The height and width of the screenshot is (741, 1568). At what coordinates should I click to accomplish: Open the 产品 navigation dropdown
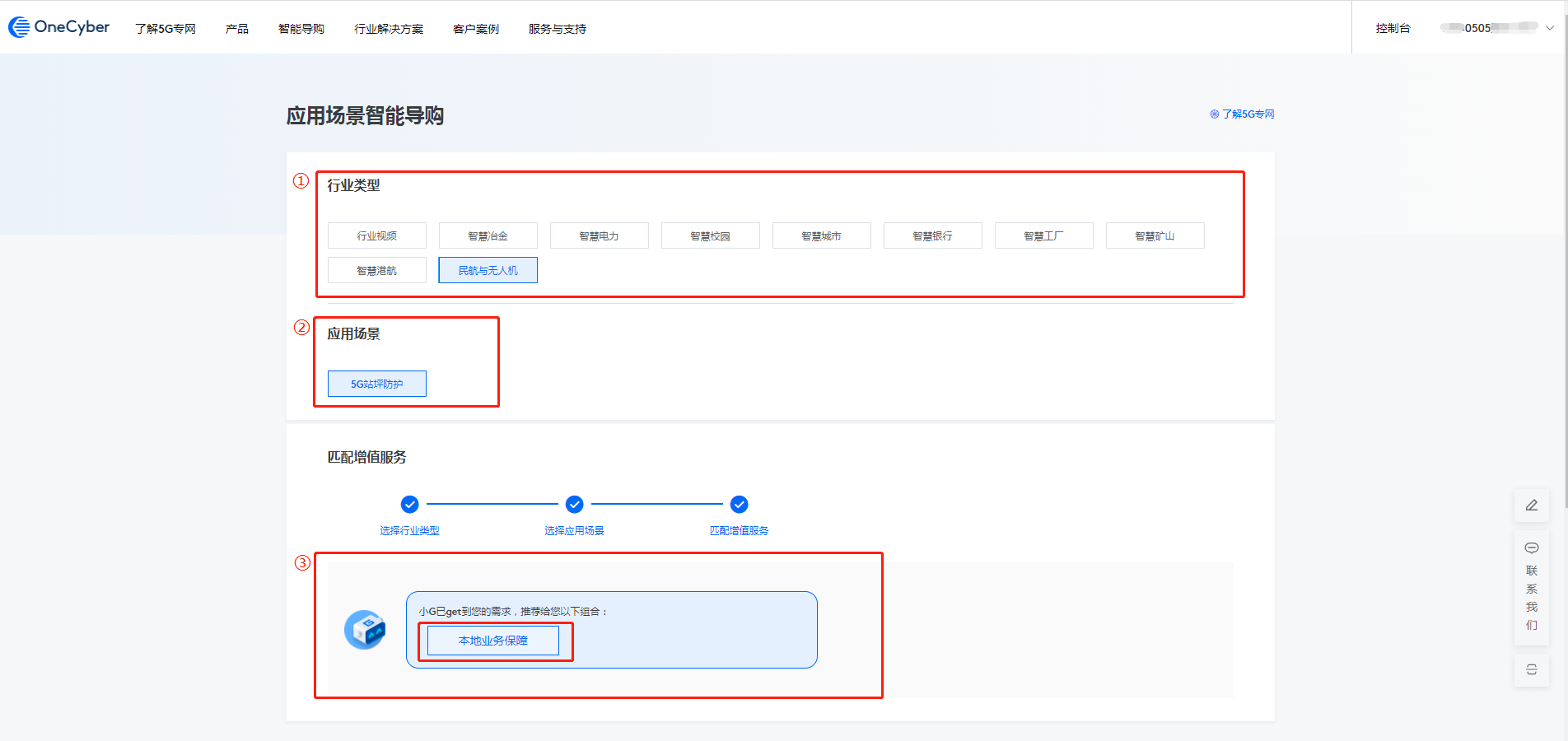click(x=237, y=29)
